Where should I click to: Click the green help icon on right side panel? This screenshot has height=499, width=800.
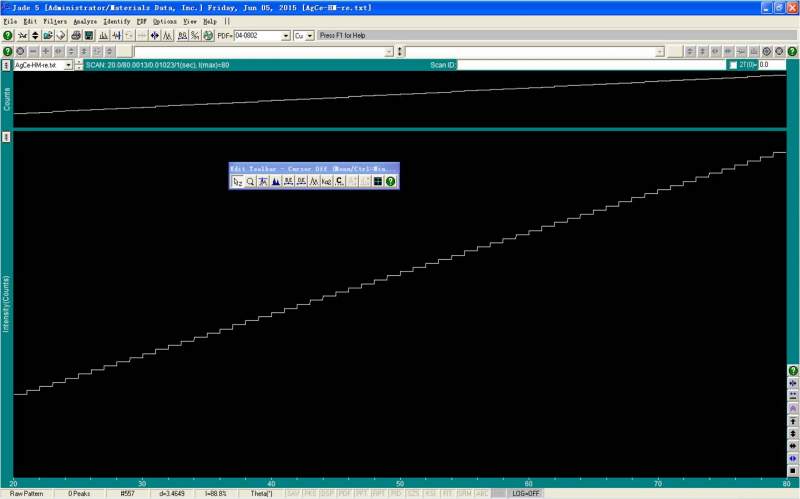793,370
